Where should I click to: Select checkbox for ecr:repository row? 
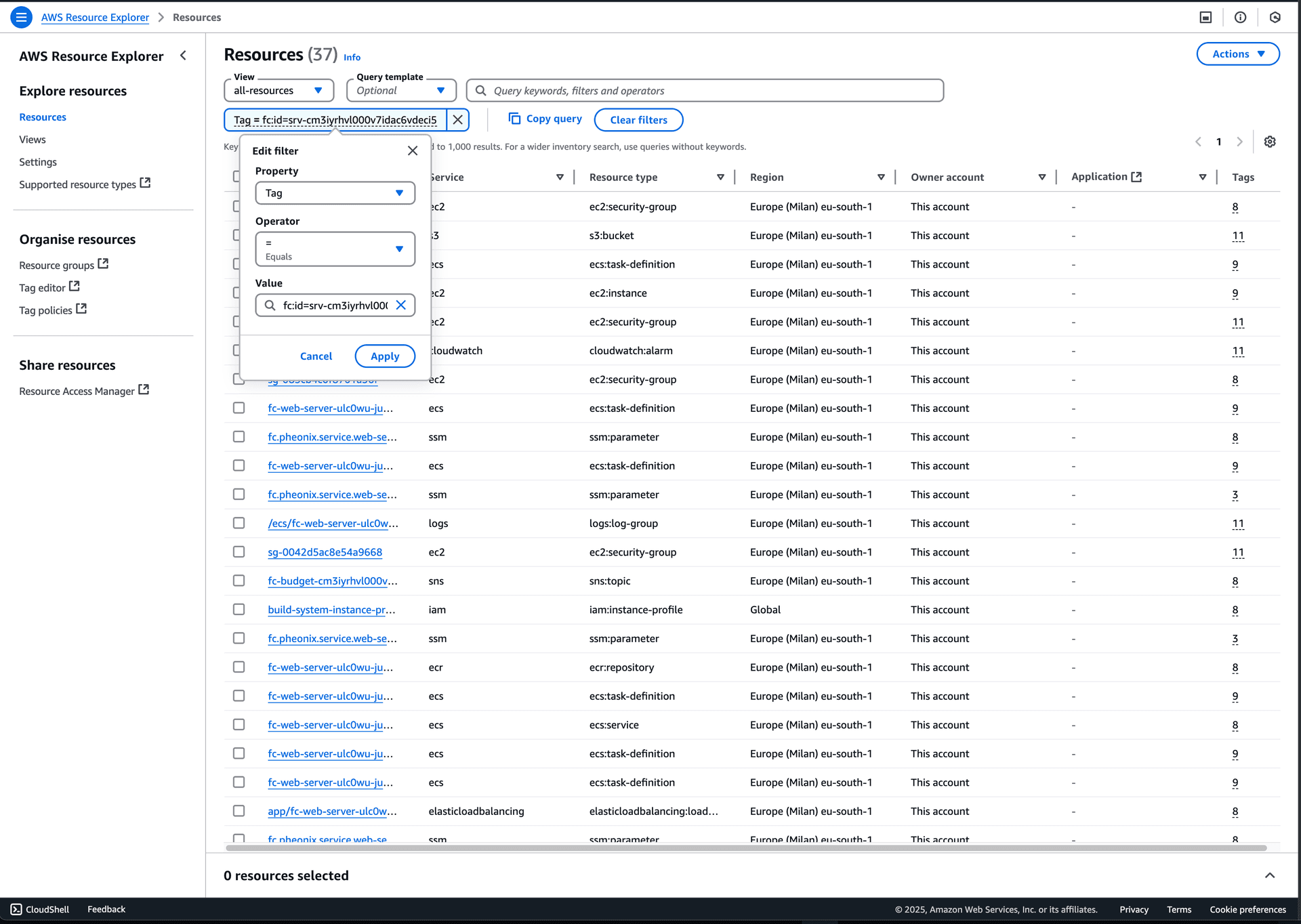point(239,667)
